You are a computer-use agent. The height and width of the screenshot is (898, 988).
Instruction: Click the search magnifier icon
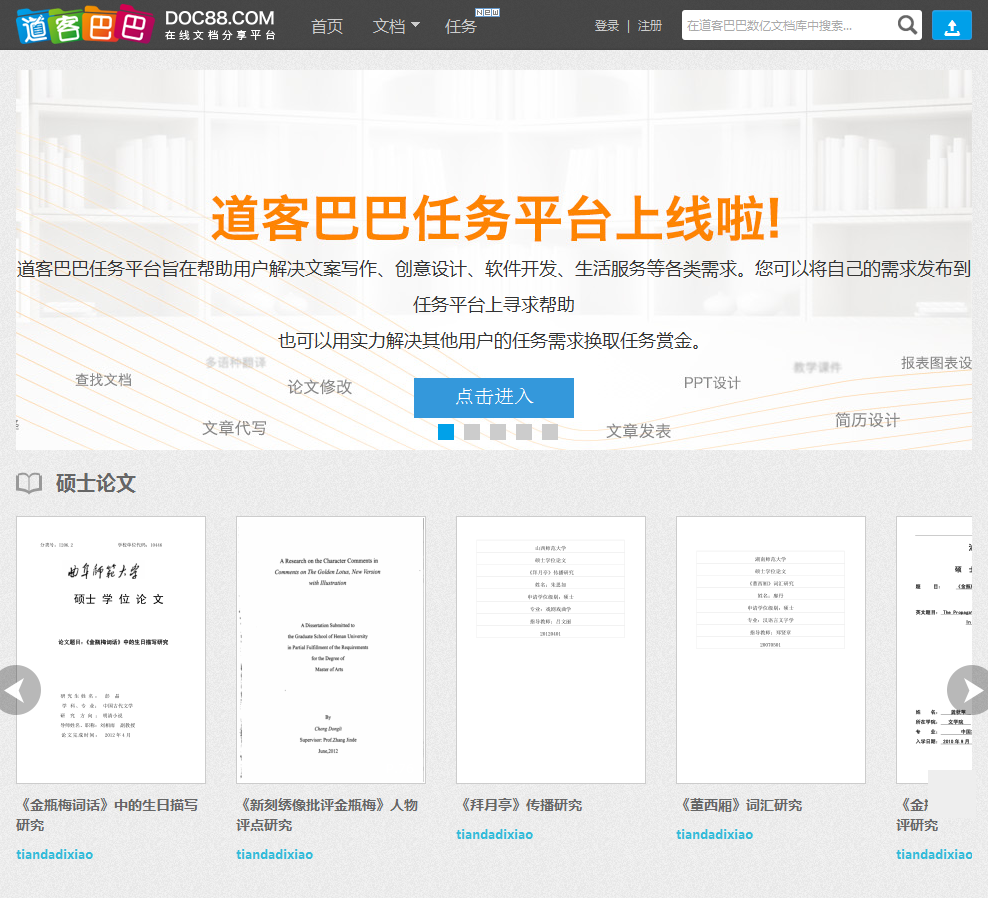click(907, 25)
